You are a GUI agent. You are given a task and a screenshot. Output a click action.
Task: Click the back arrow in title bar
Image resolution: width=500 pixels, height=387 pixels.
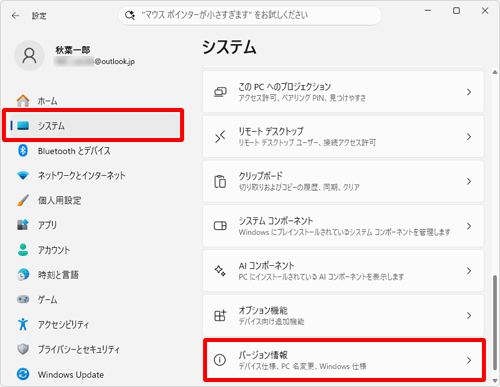pyautogui.click(x=15, y=16)
